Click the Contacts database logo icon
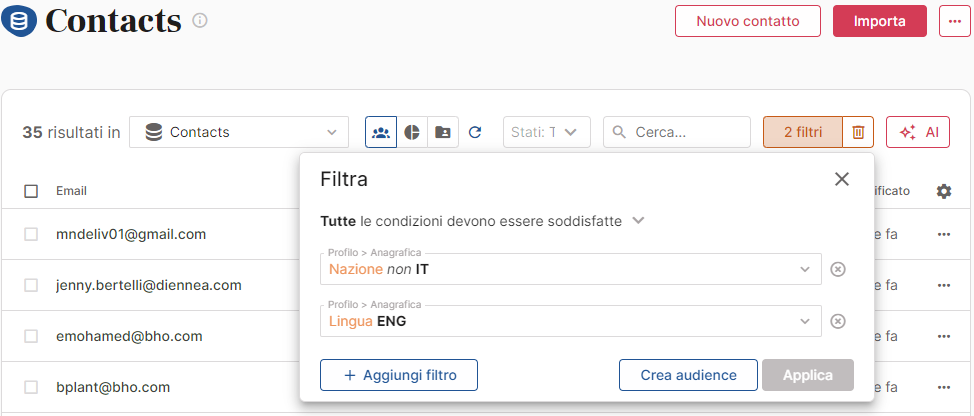Screen dimensions: 974x416 click(19, 20)
